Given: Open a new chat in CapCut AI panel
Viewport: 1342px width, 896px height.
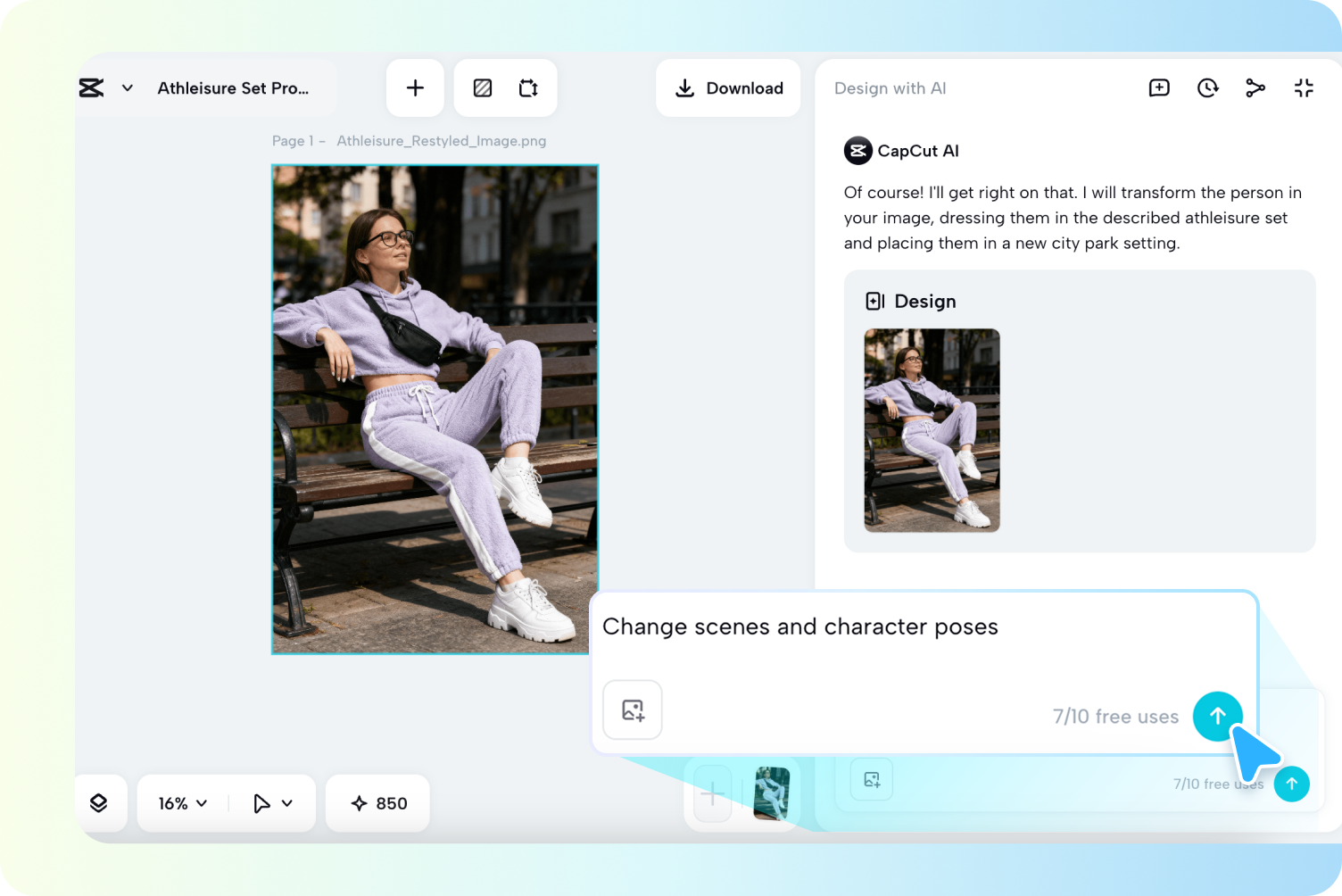Looking at the screenshot, I should click(1158, 87).
